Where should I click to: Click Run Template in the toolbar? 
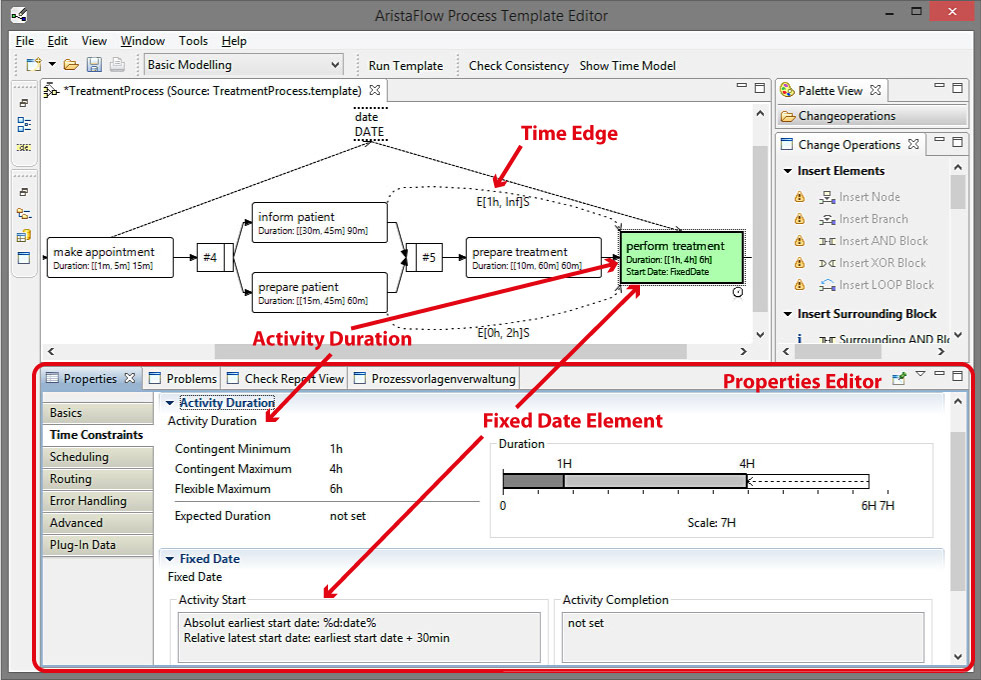[405, 66]
